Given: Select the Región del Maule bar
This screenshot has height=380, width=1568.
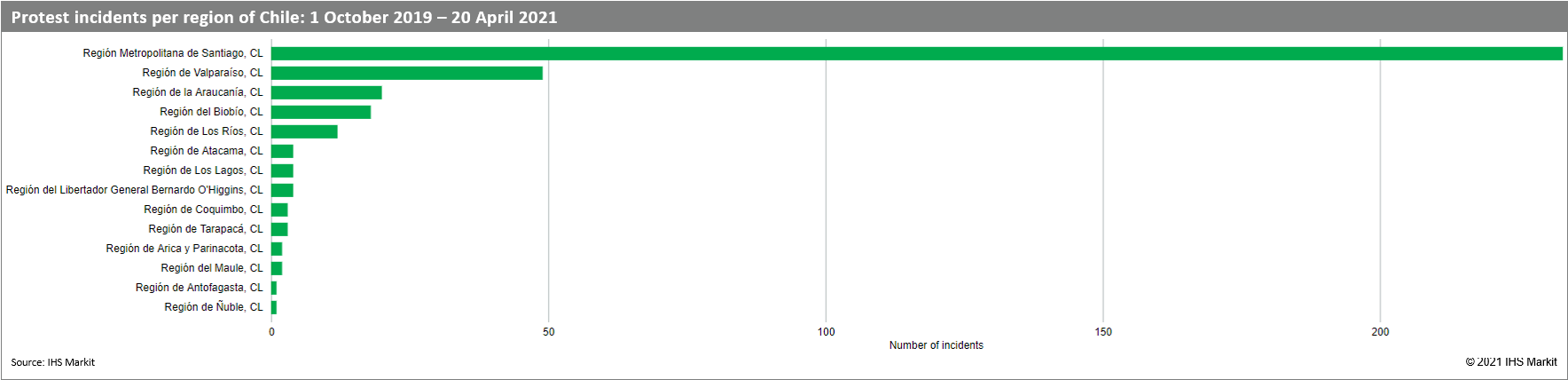Looking at the screenshot, I should (277, 268).
